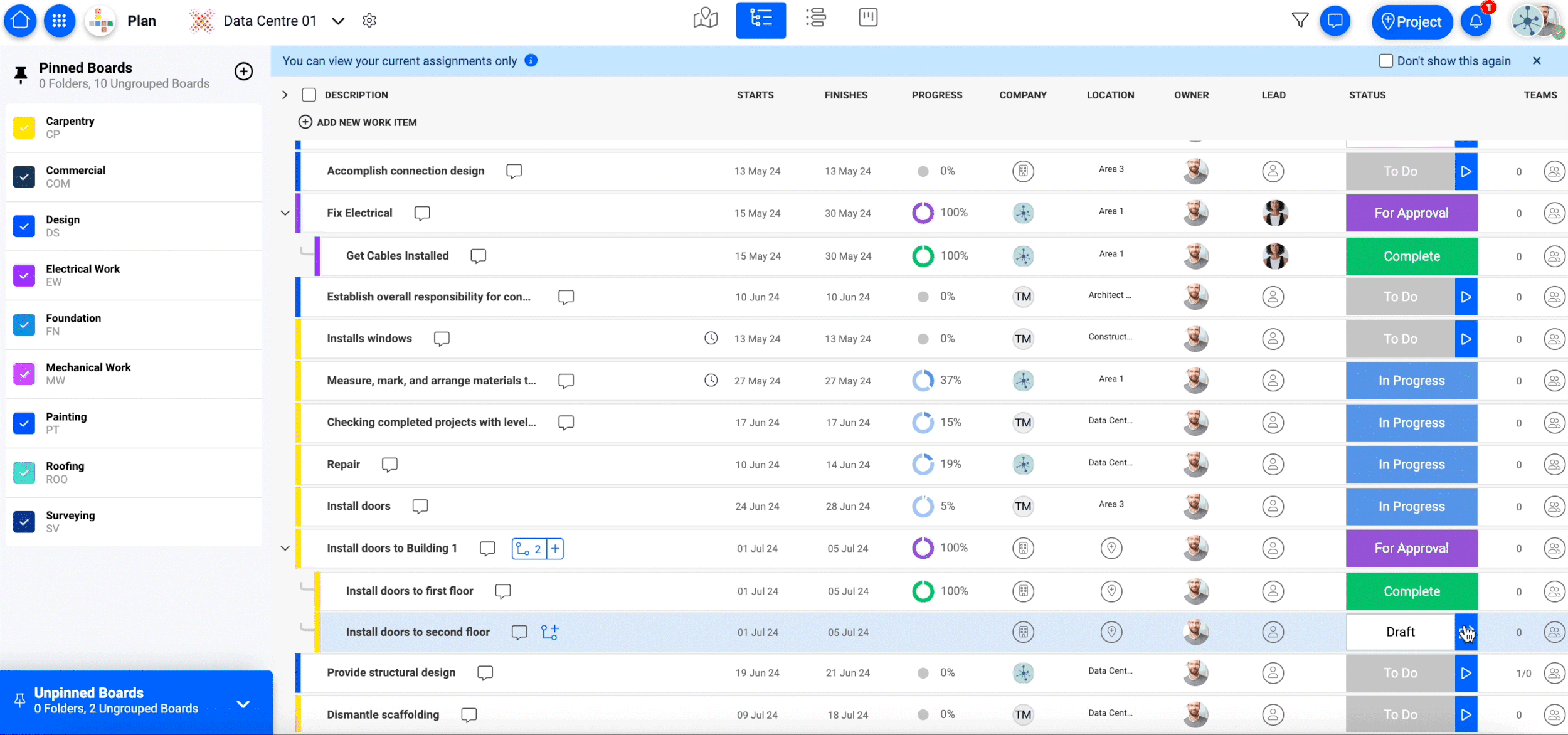
Task: Switch to the map view icon
Action: tap(705, 19)
